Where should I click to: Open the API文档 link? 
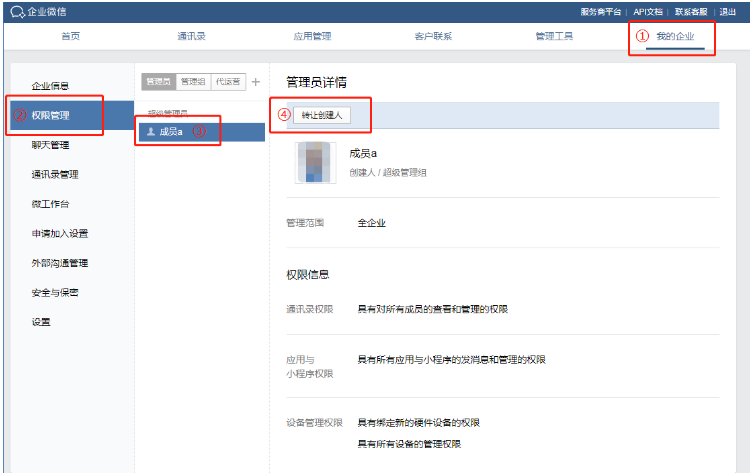648,12
